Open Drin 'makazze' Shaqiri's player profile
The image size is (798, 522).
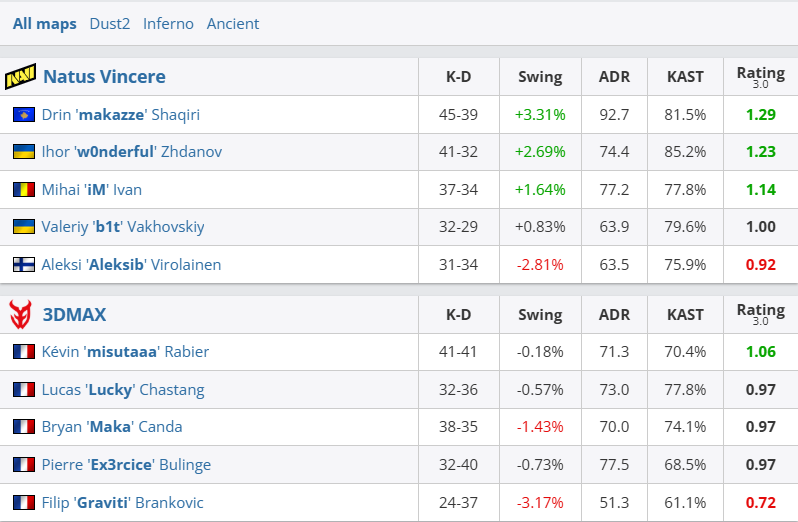(121, 115)
